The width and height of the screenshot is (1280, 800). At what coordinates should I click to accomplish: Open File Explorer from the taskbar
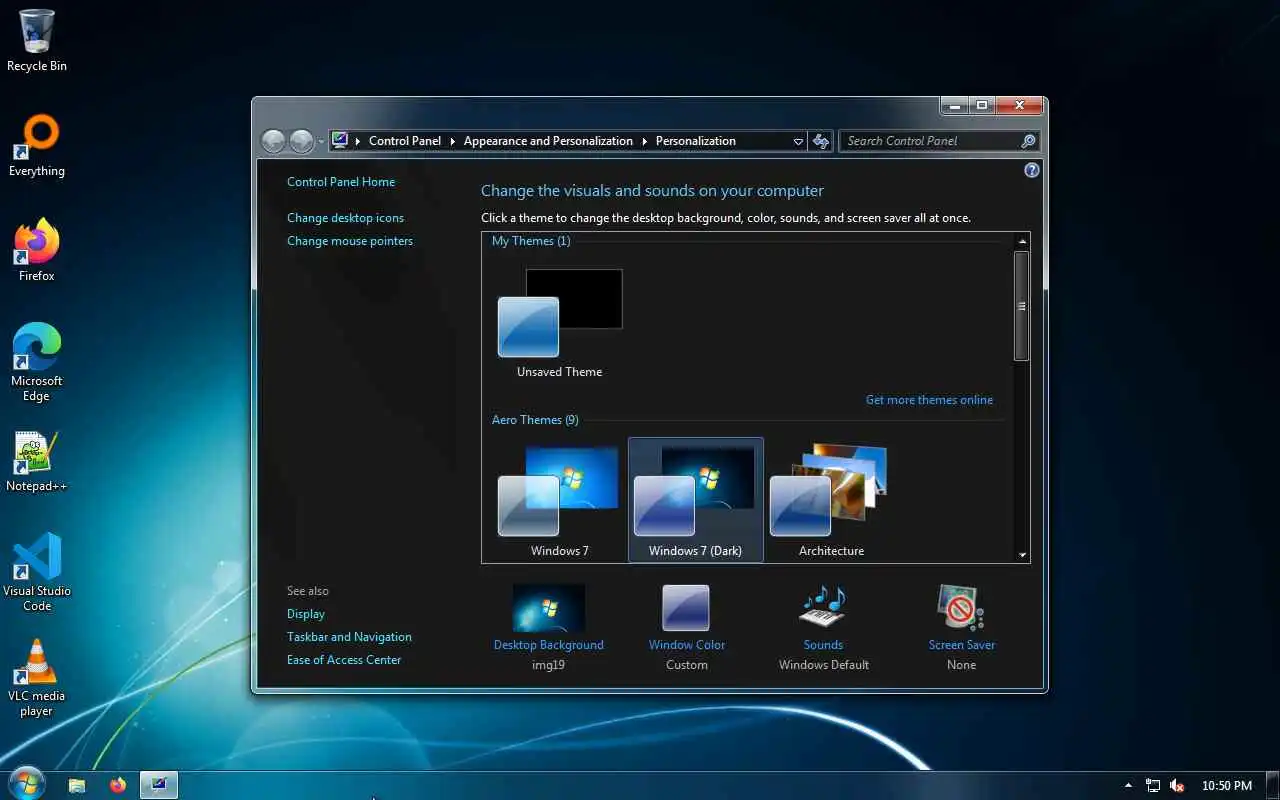(77, 785)
